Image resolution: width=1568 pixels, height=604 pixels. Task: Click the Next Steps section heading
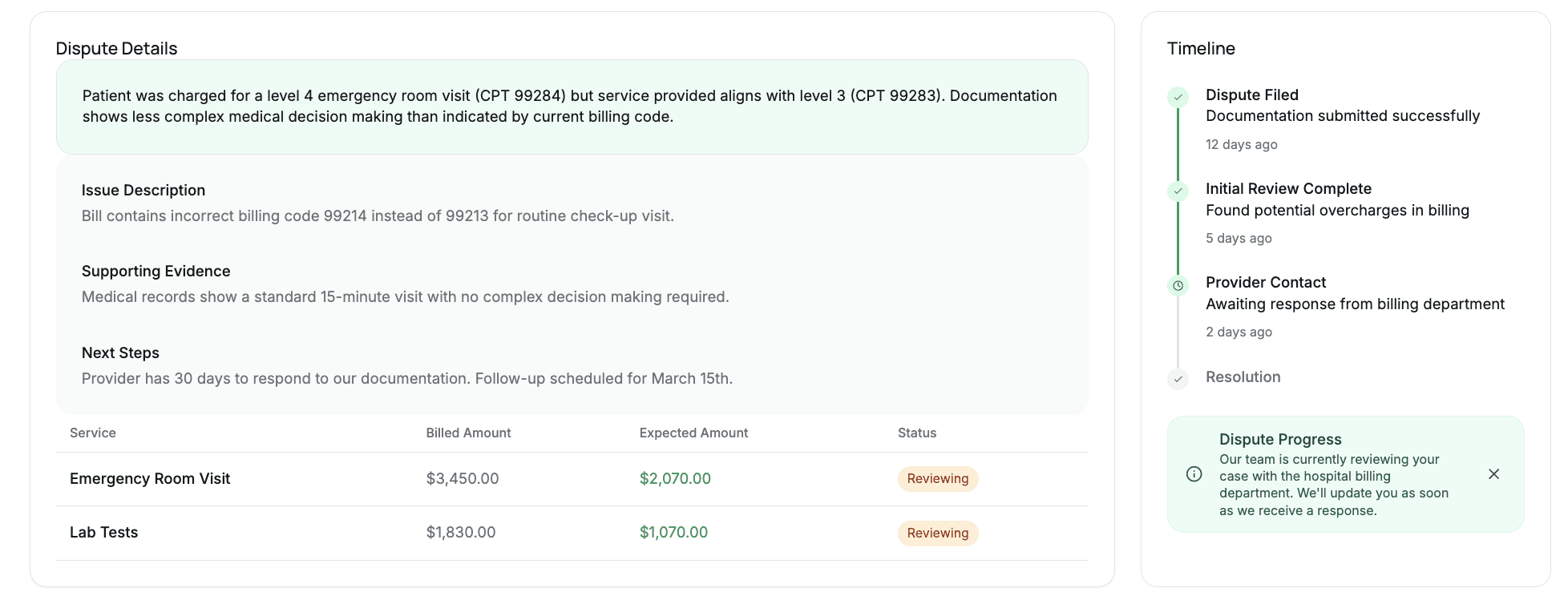pyautogui.click(x=120, y=353)
